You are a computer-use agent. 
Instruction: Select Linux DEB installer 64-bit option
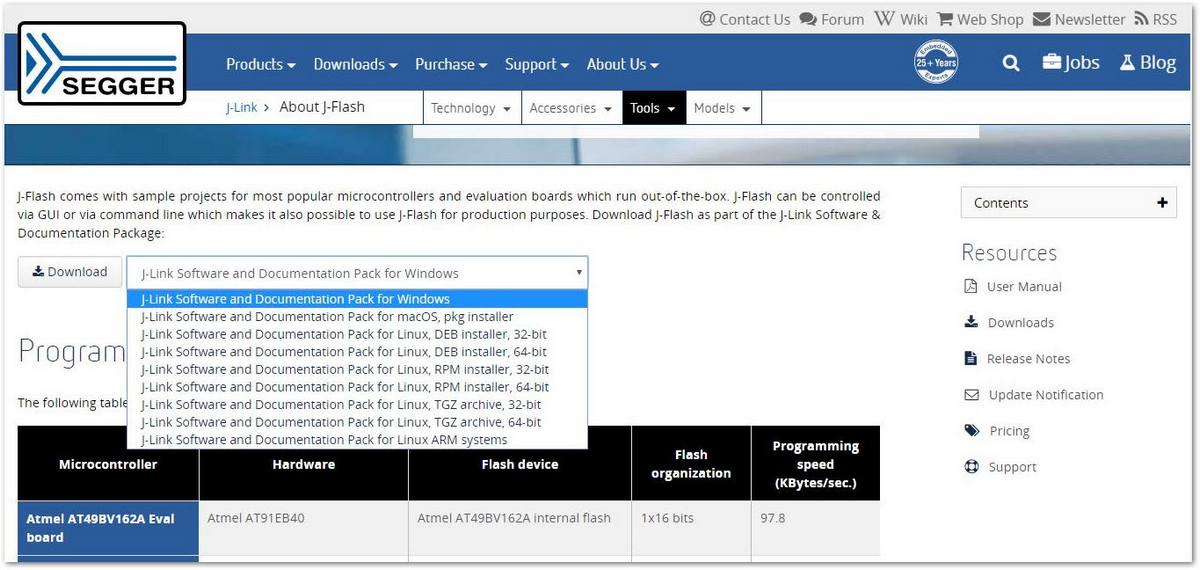[357, 352]
